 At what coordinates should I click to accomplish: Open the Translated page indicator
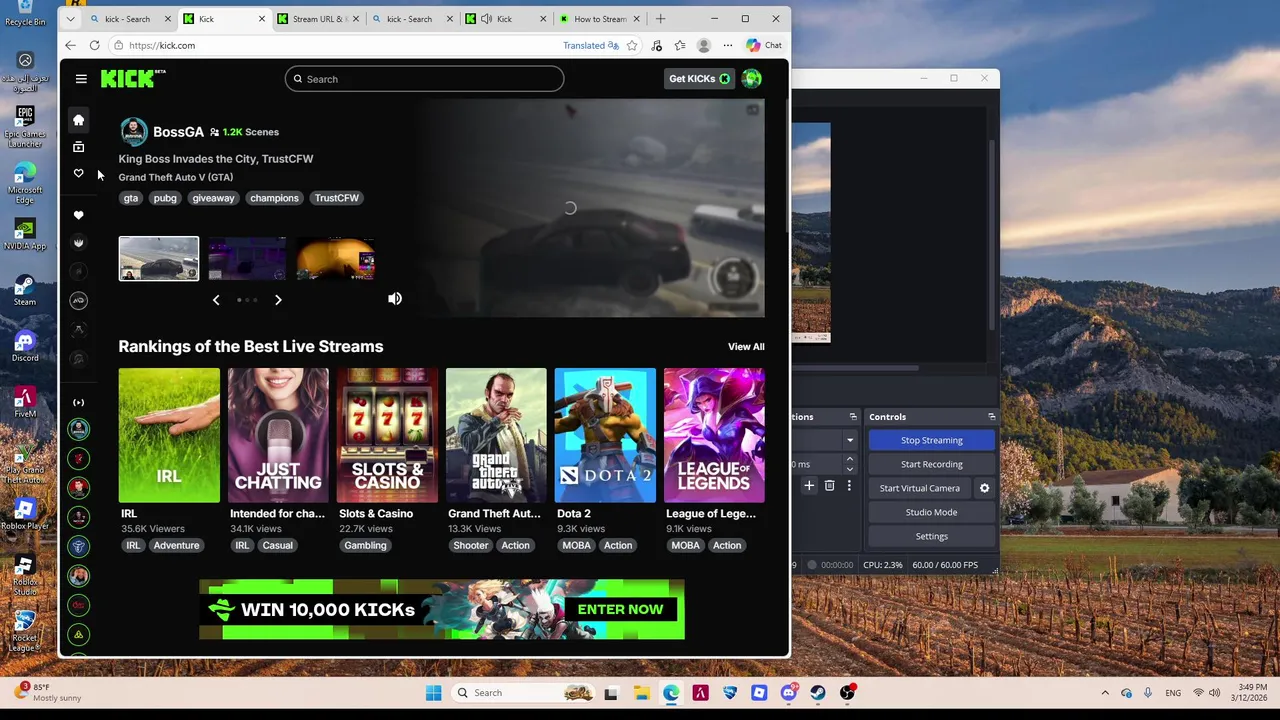(x=591, y=45)
